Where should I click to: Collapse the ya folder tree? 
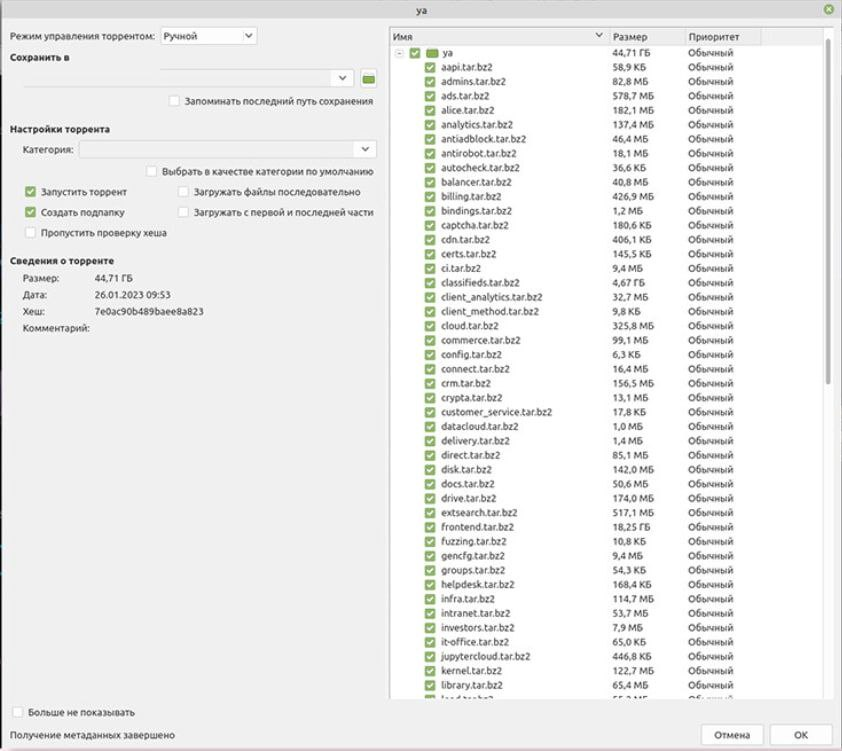click(x=399, y=53)
